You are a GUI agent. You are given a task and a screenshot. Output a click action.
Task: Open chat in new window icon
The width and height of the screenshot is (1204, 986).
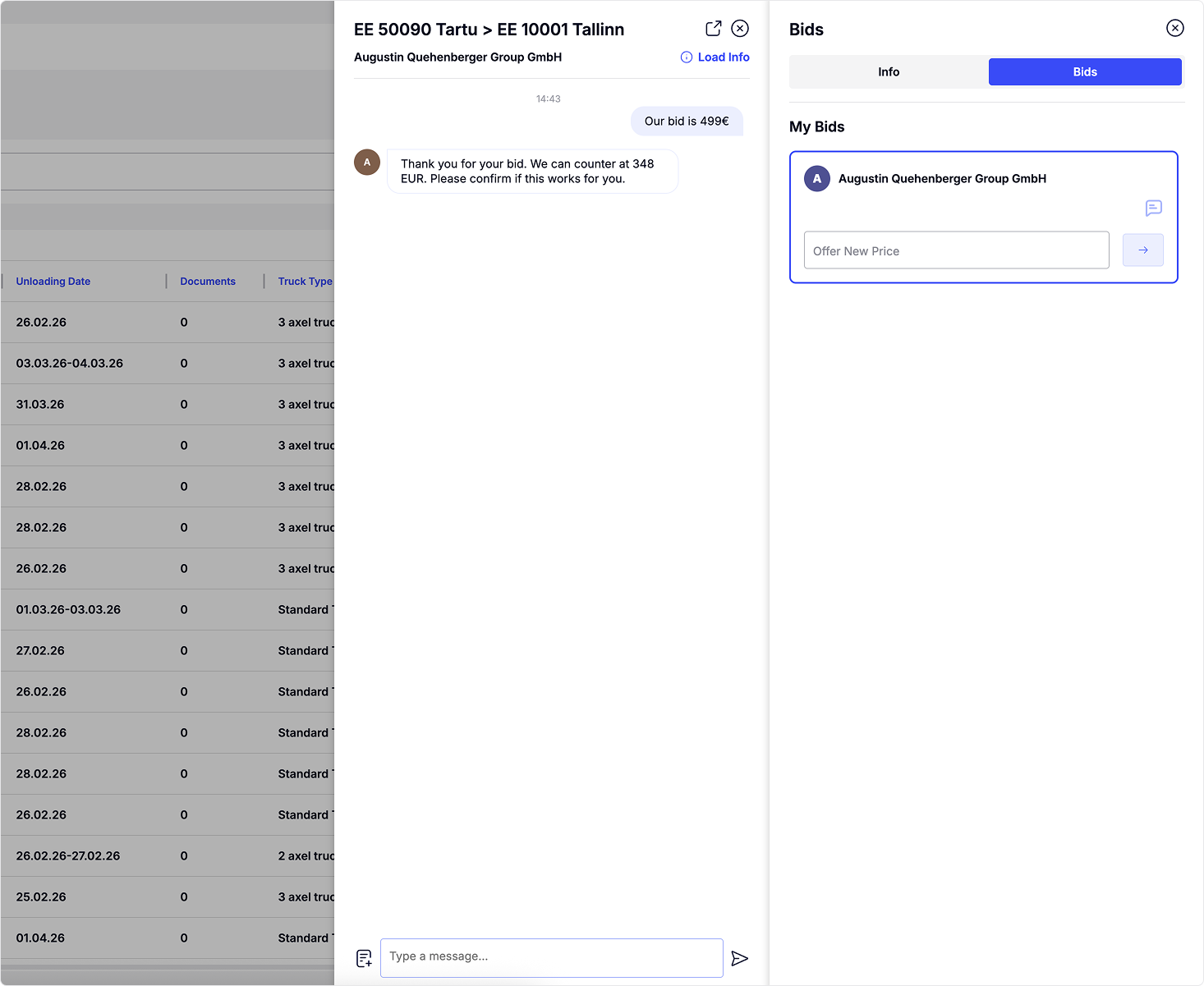[713, 29]
